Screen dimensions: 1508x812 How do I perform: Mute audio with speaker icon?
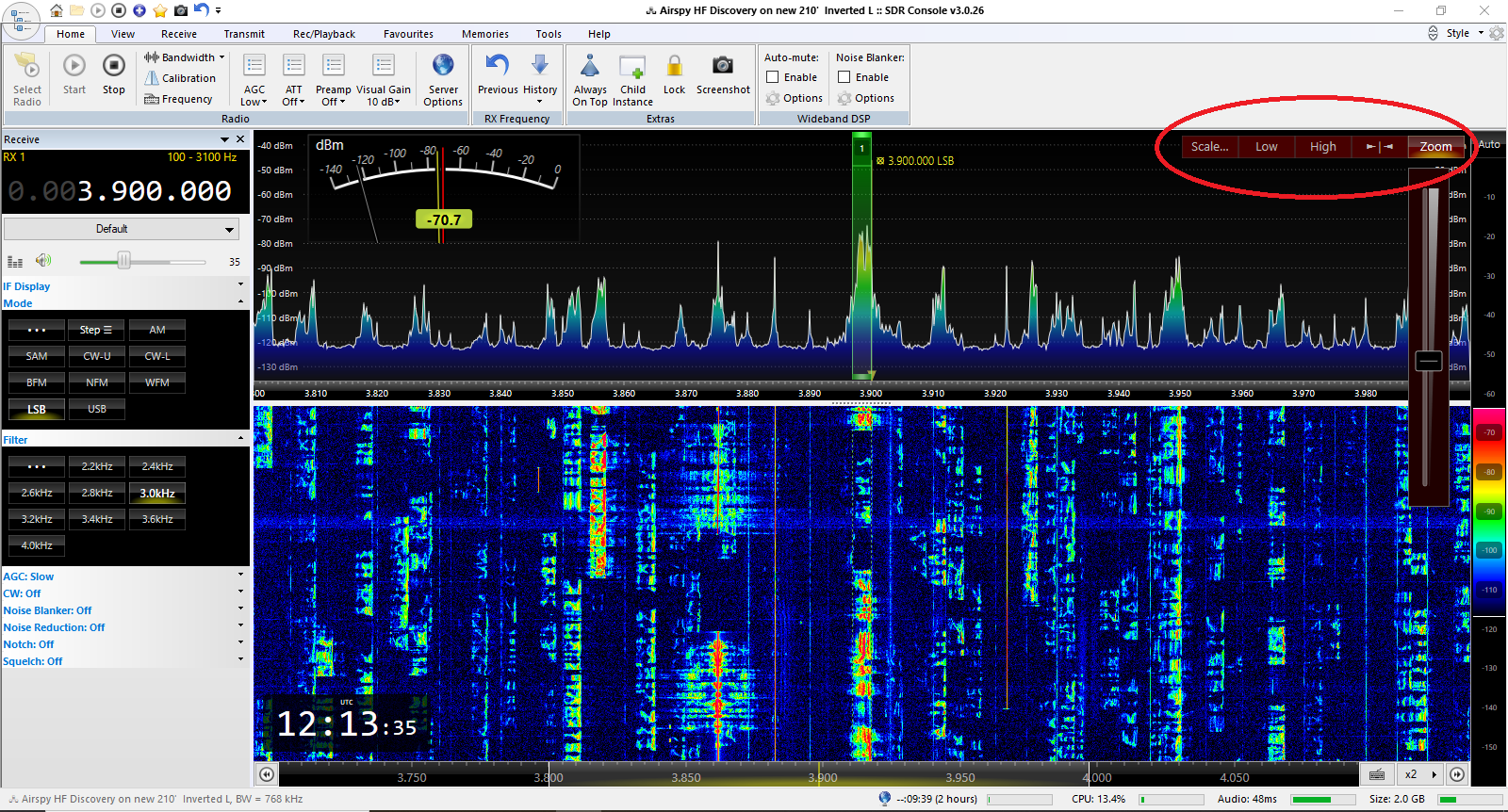[43, 261]
